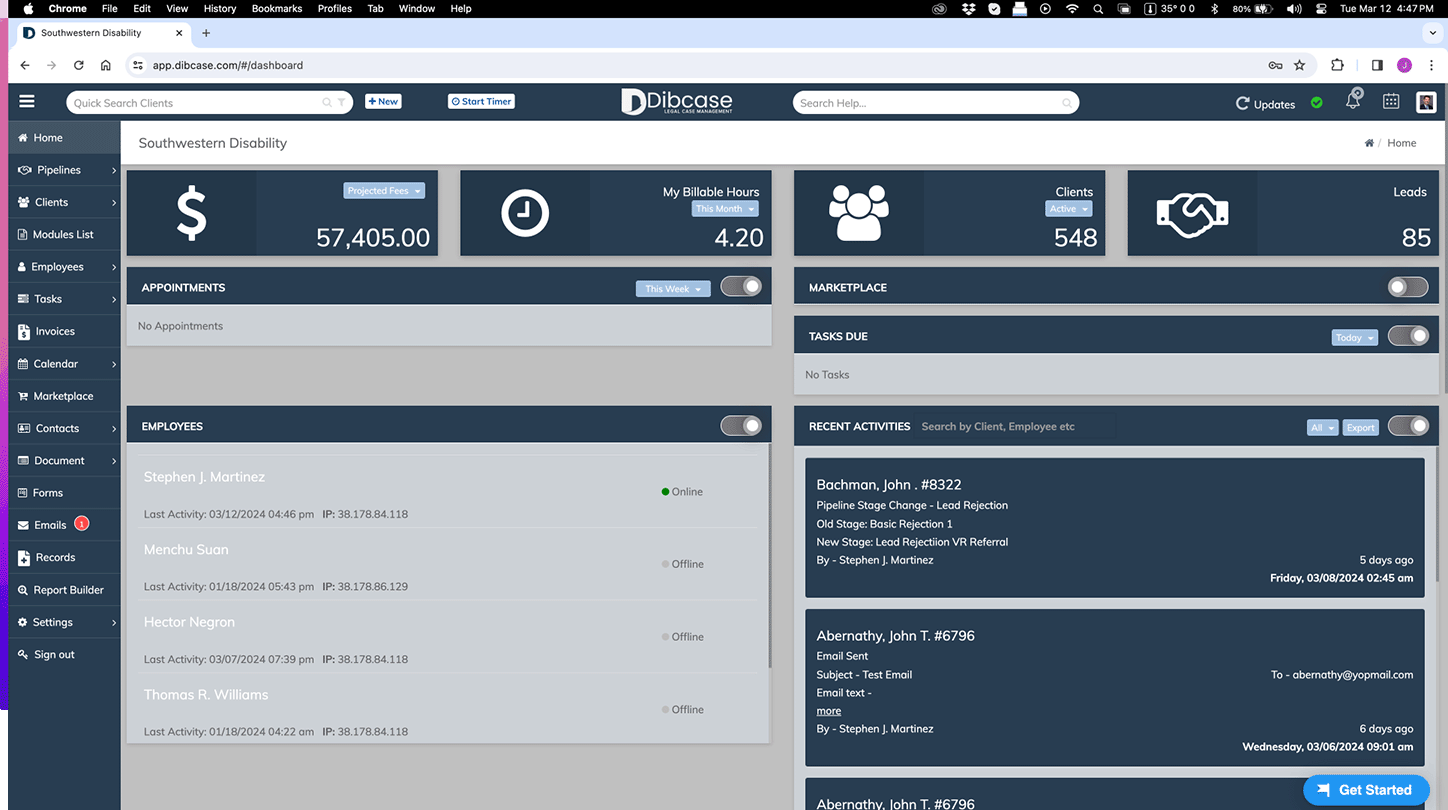
Task: Open the Projected Fees dropdown
Action: pyautogui.click(x=384, y=191)
